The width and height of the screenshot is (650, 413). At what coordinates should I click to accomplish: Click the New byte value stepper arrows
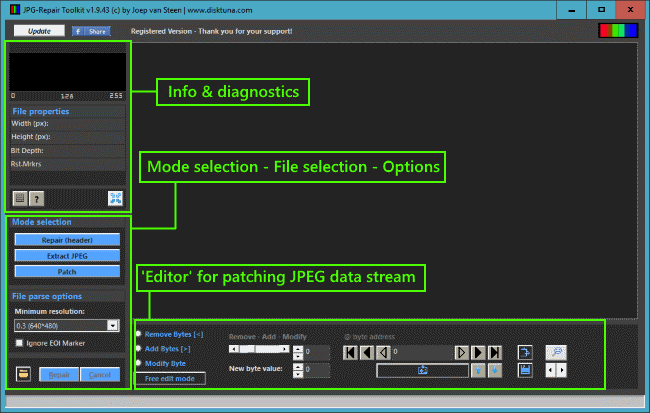(x=299, y=370)
